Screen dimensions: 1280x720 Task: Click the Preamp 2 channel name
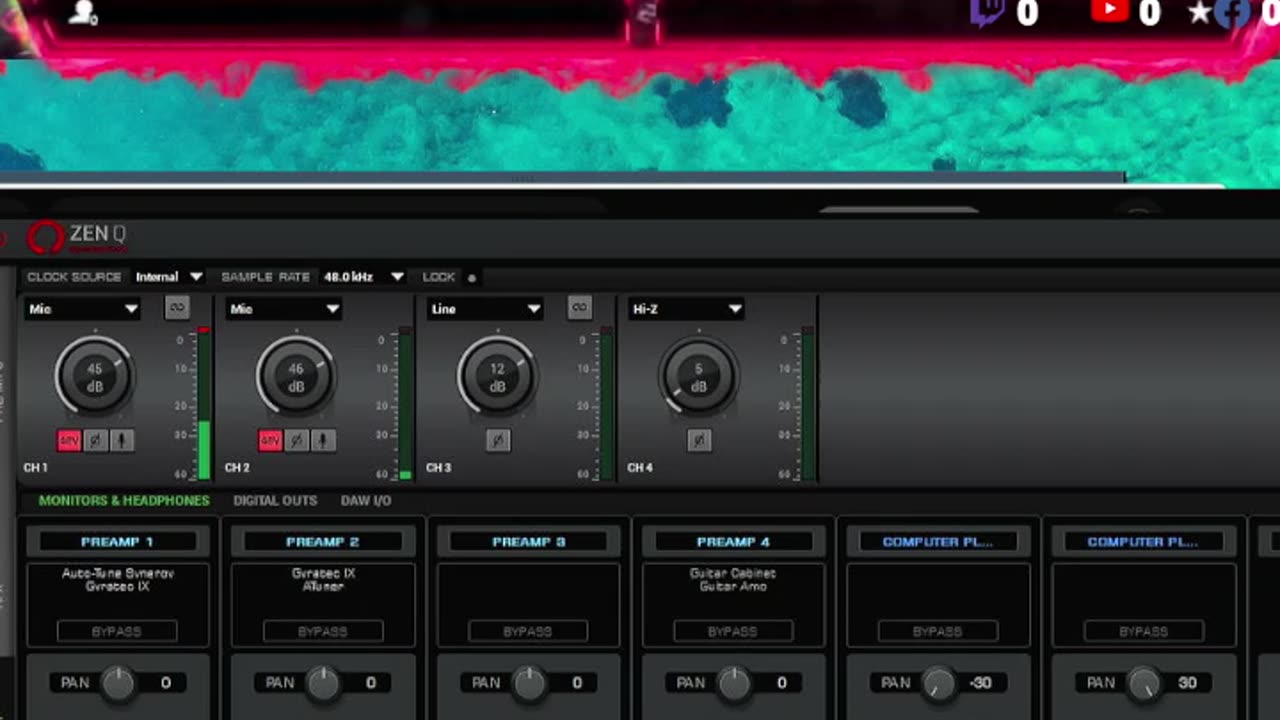point(322,542)
